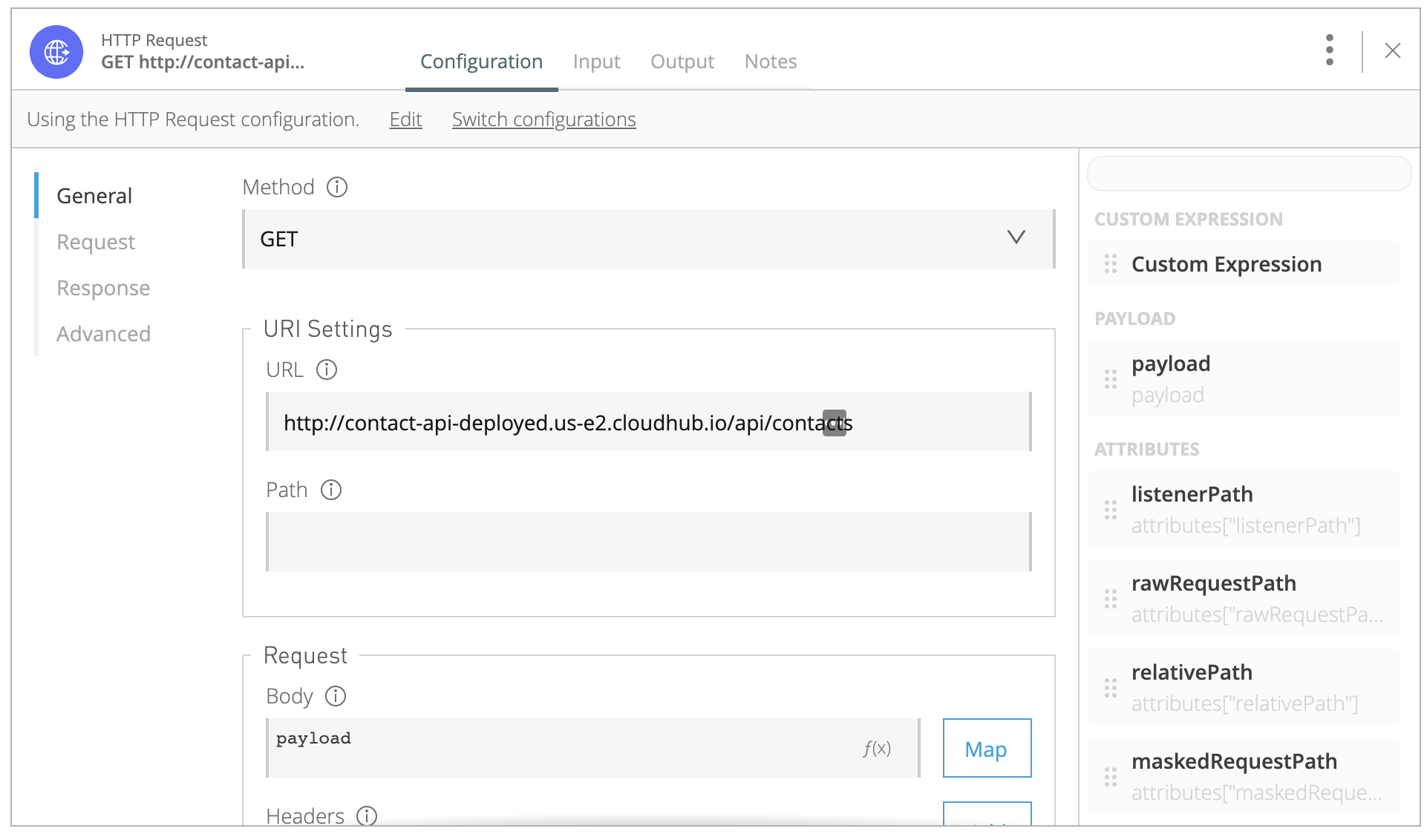Select the Request section in sidebar
The image size is (1427, 840).
[96, 242]
